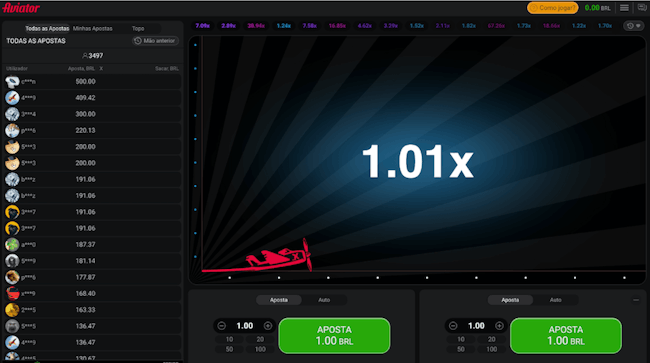Decrease bet amount in second bet panel
The height and width of the screenshot is (363, 650).
point(453,326)
